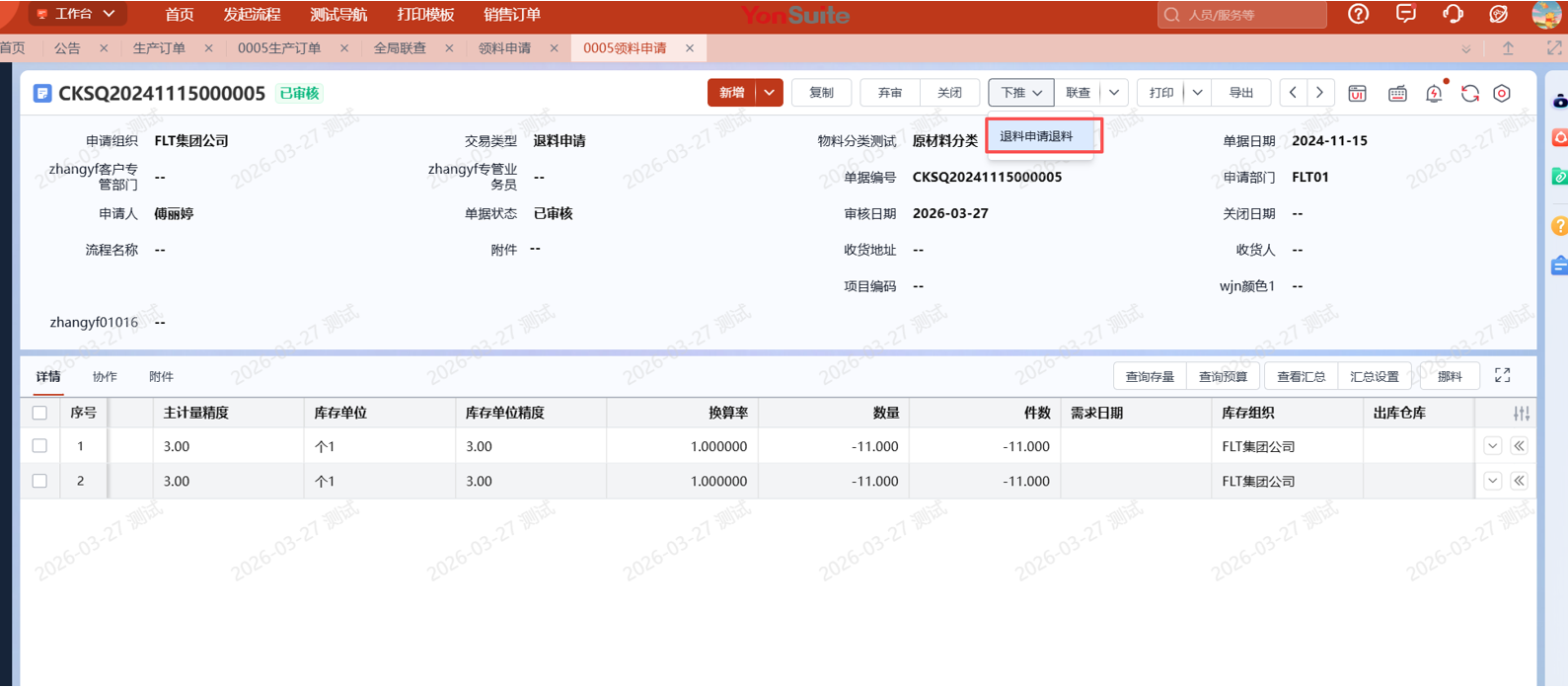
Task: Expand the 新增 split-button dropdown arrow
Action: tap(769, 93)
